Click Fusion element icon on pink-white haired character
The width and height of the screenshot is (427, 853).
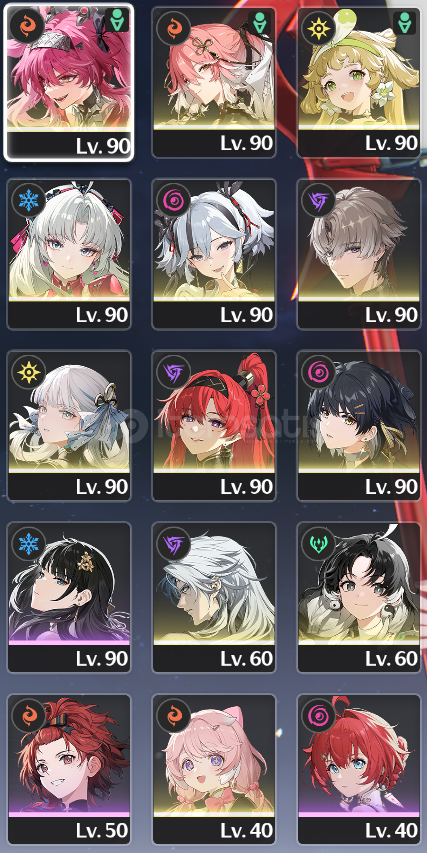tap(173, 28)
